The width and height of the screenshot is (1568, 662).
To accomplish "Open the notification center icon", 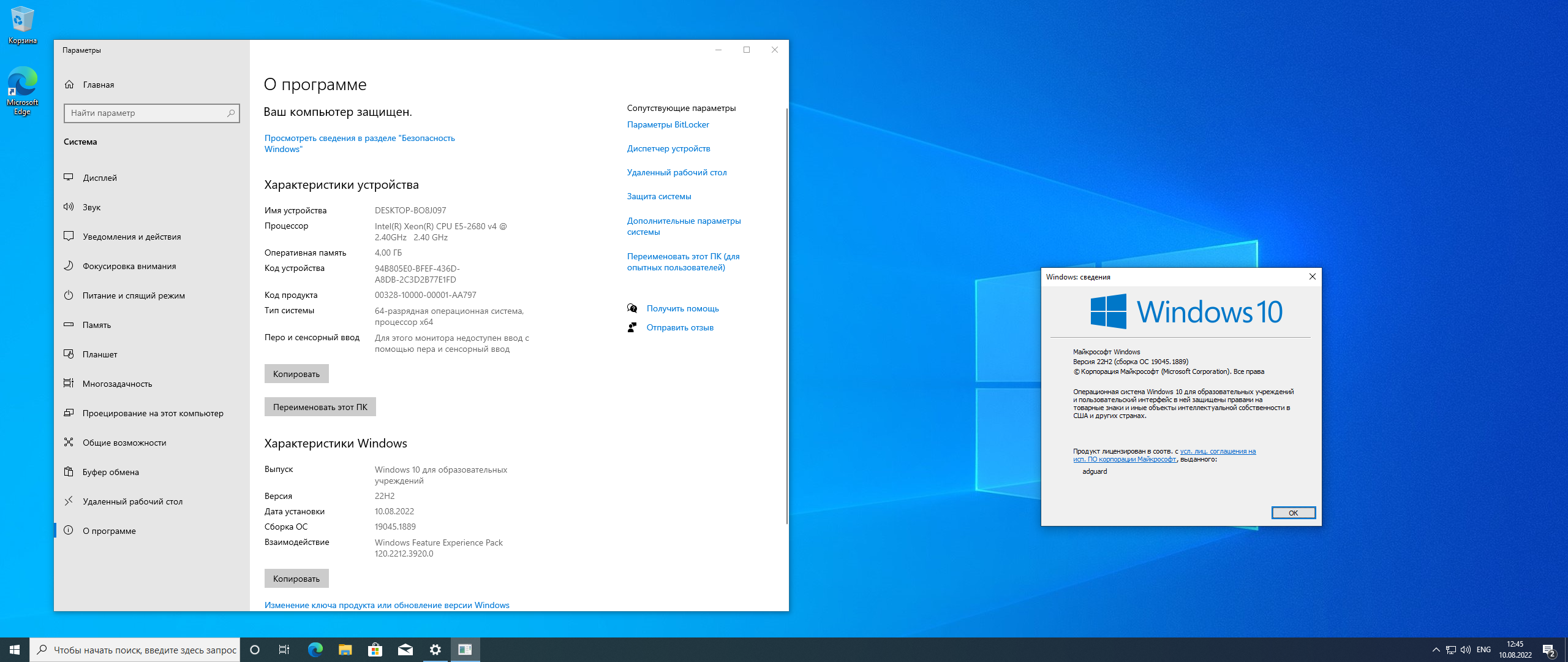I will (x=1549, y=650).
